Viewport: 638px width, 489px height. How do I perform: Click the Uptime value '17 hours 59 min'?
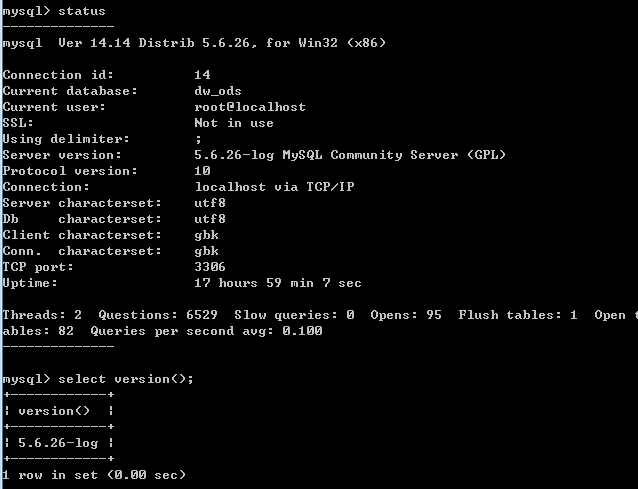254,283
